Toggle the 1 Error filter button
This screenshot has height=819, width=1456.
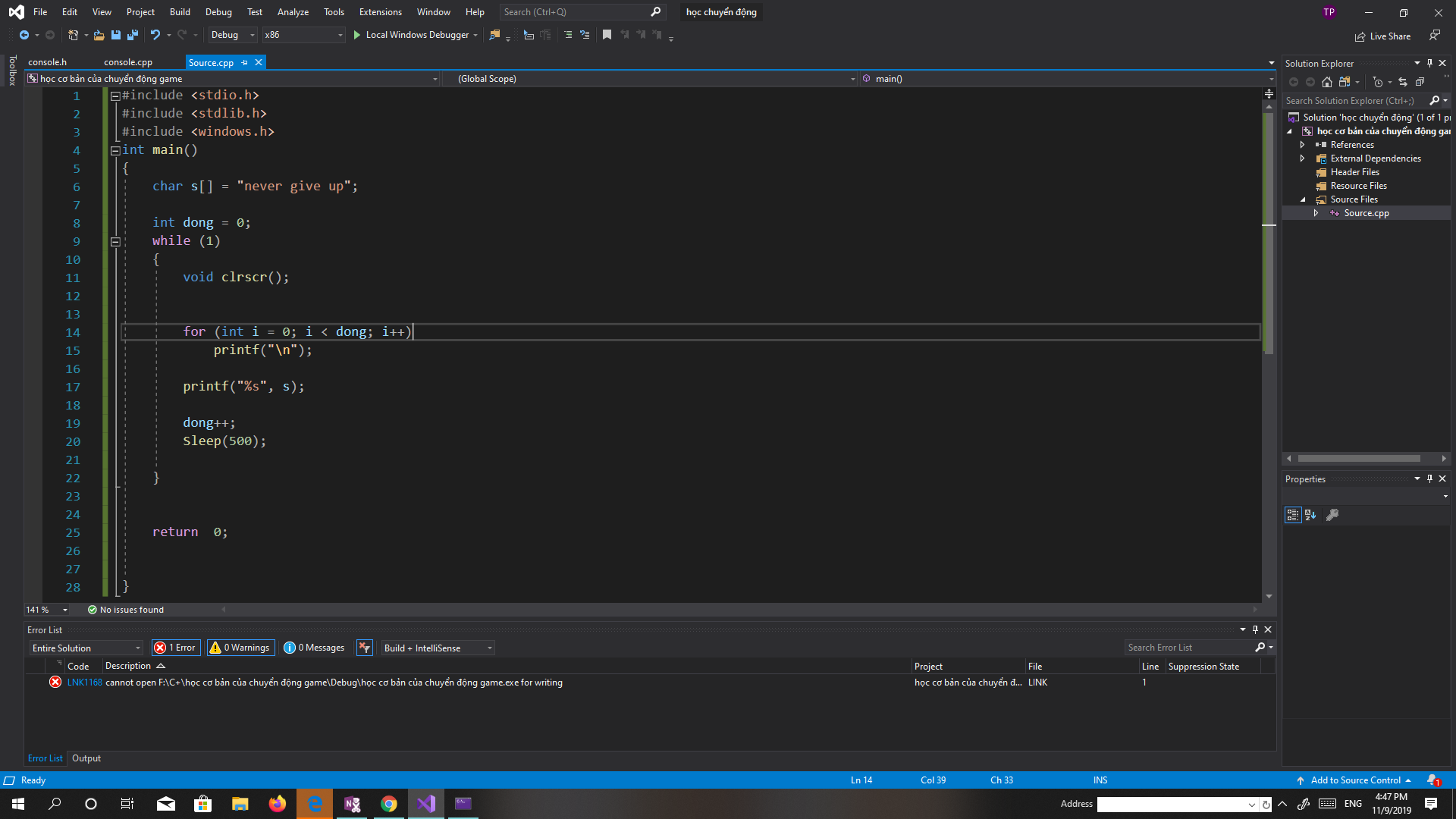click(175, 648)
